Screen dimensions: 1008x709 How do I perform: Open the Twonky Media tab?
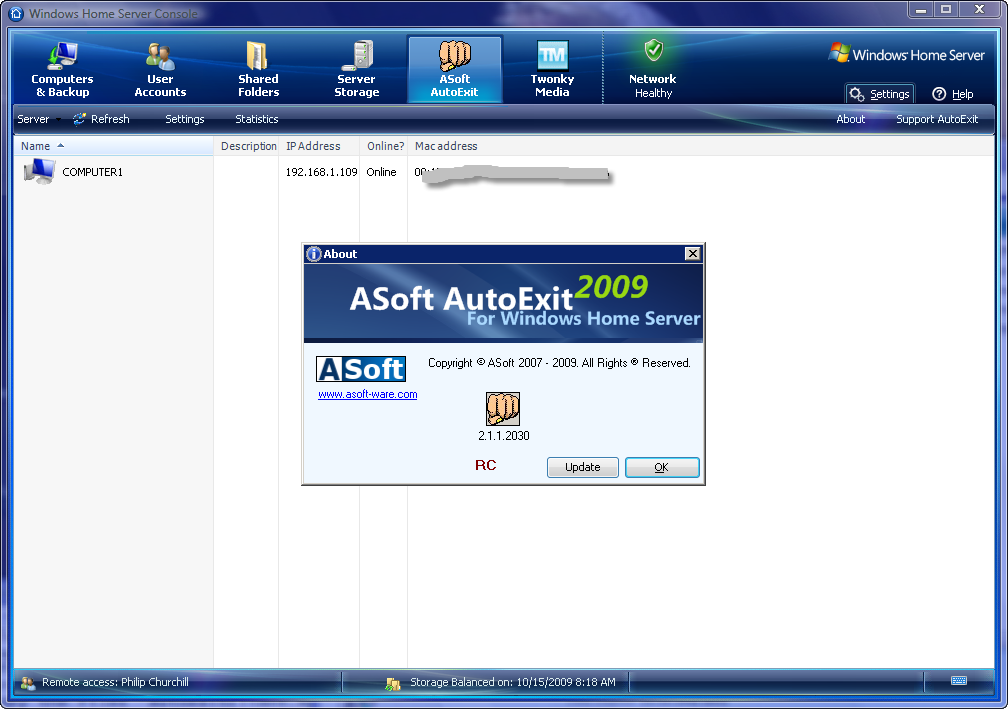[x=552, y=69]
